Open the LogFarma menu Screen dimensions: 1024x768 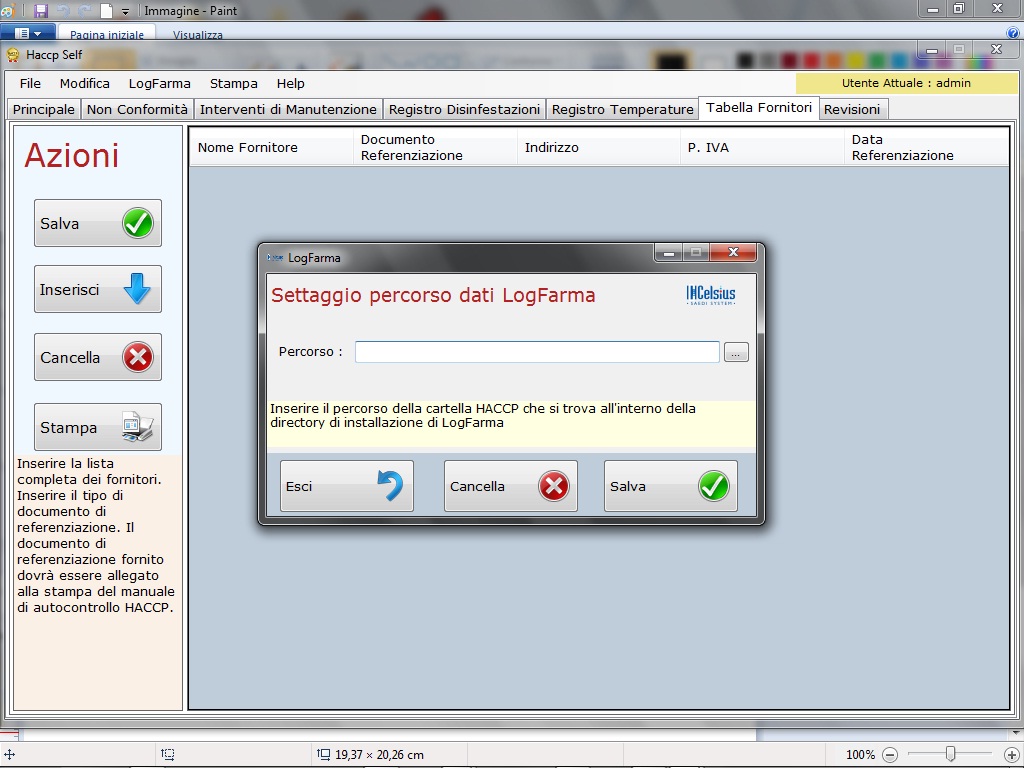click(x=159, y=83)
